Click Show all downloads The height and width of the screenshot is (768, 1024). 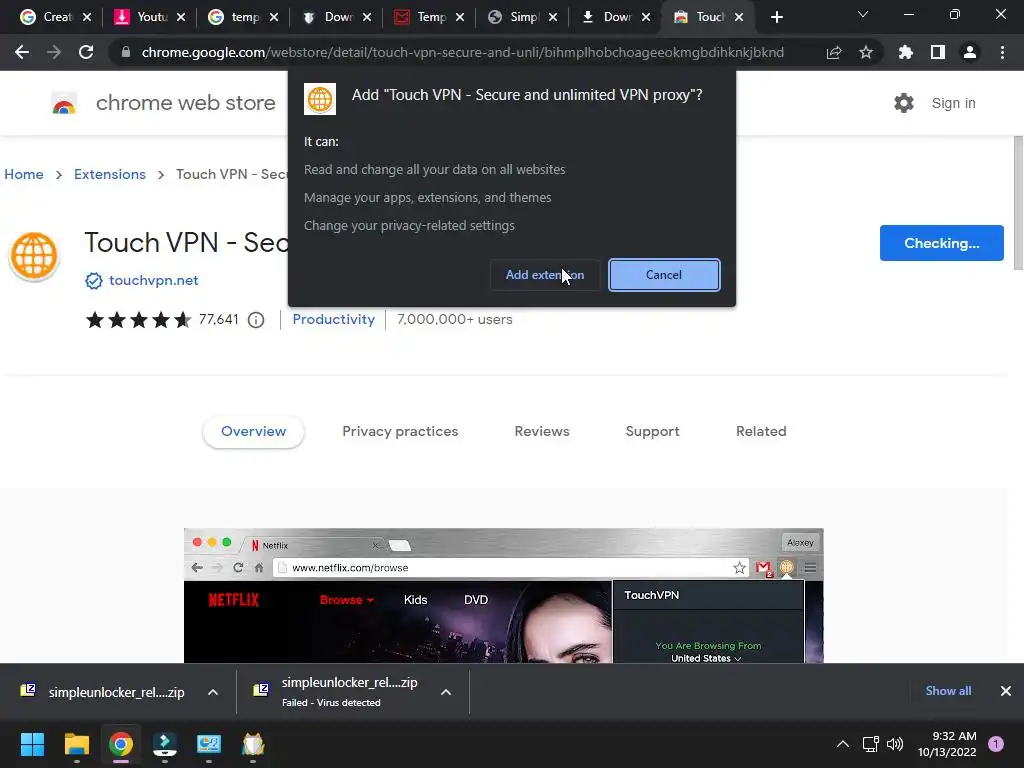point(948,691)
